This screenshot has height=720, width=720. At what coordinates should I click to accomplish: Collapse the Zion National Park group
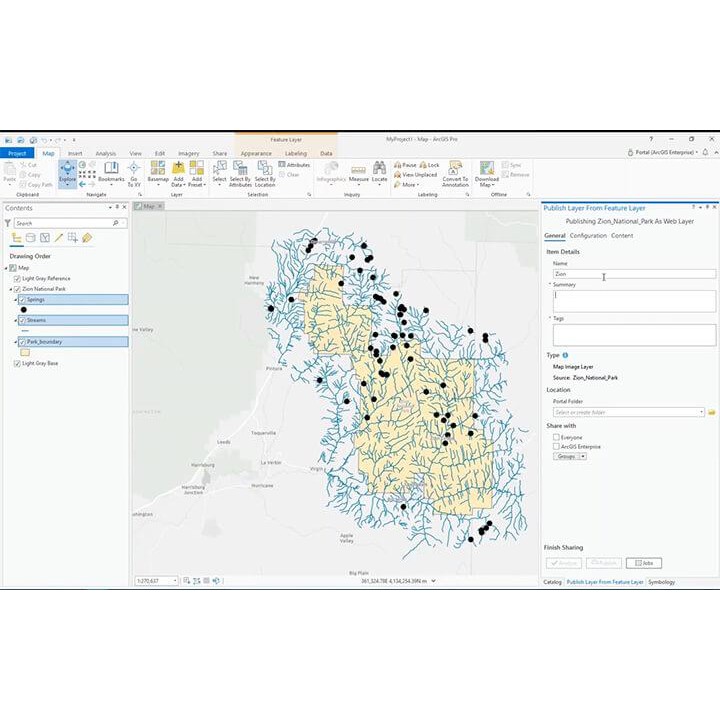[x=10, y=288]
